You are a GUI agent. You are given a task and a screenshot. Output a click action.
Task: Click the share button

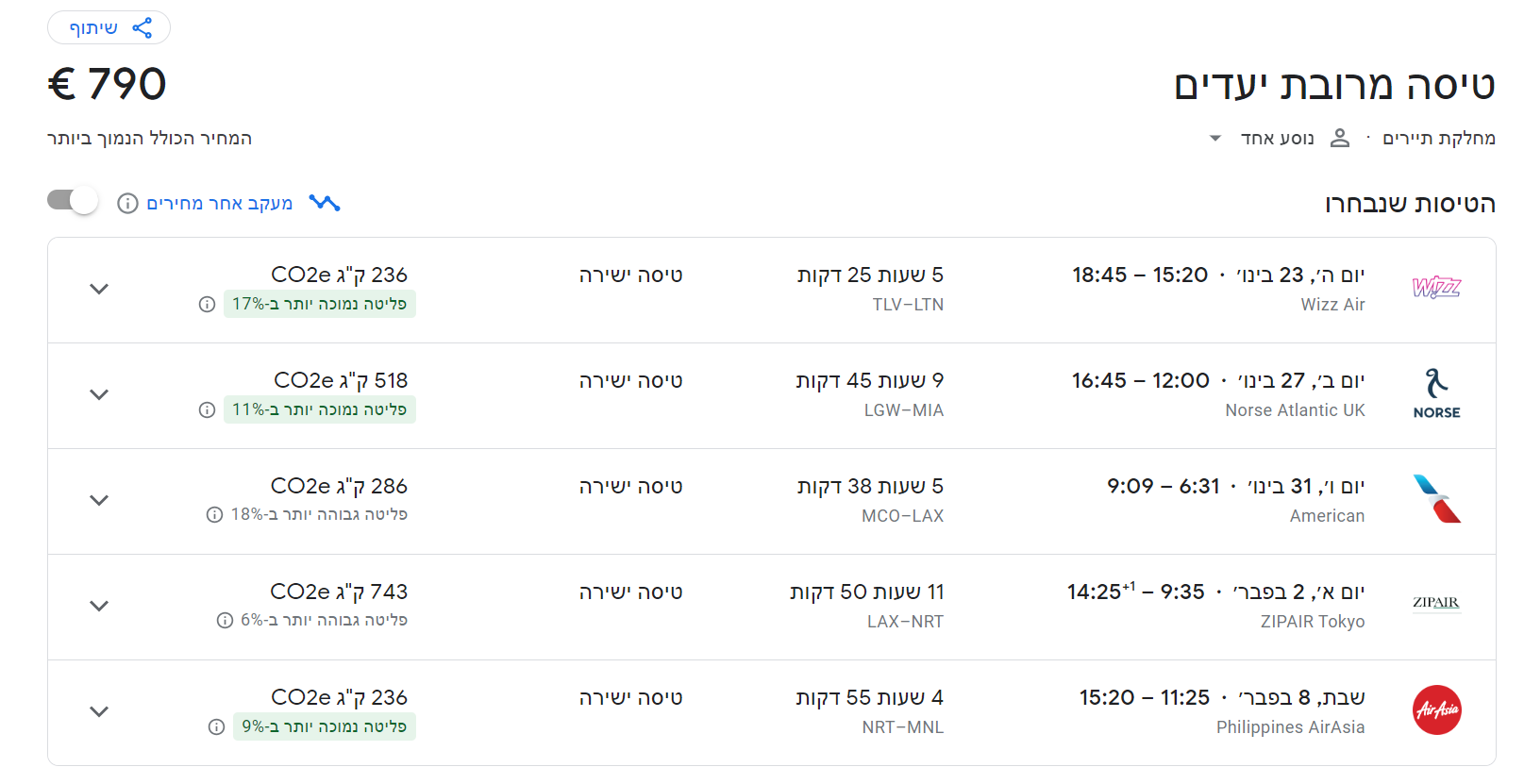pyautogui.click(x=109, y=27)
